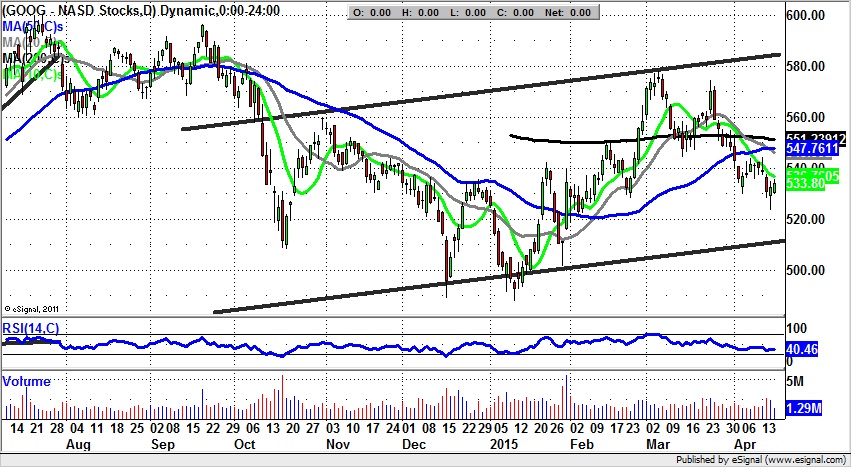The width and height of the screenshot is (851, 467).
Task: Click the GOOG NASD Stocks chart title
Action: pos(142,10)
